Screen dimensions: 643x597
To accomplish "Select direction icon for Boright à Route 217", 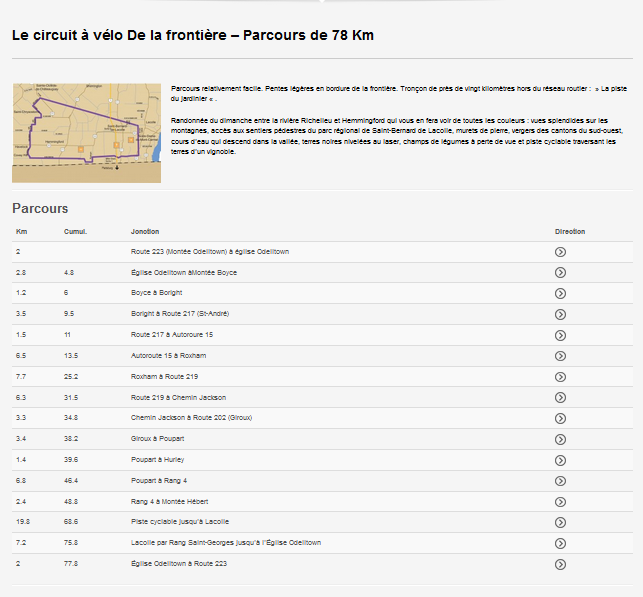I will click(560, 314).
